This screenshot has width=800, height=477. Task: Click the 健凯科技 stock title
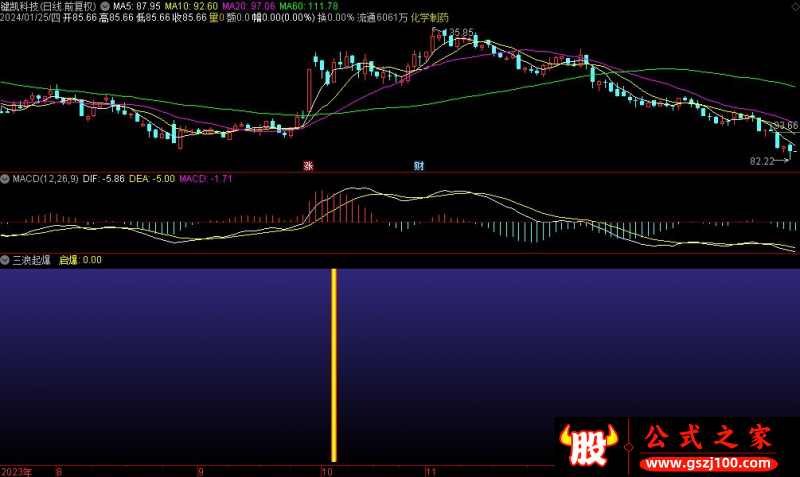[x=20, y=5]
